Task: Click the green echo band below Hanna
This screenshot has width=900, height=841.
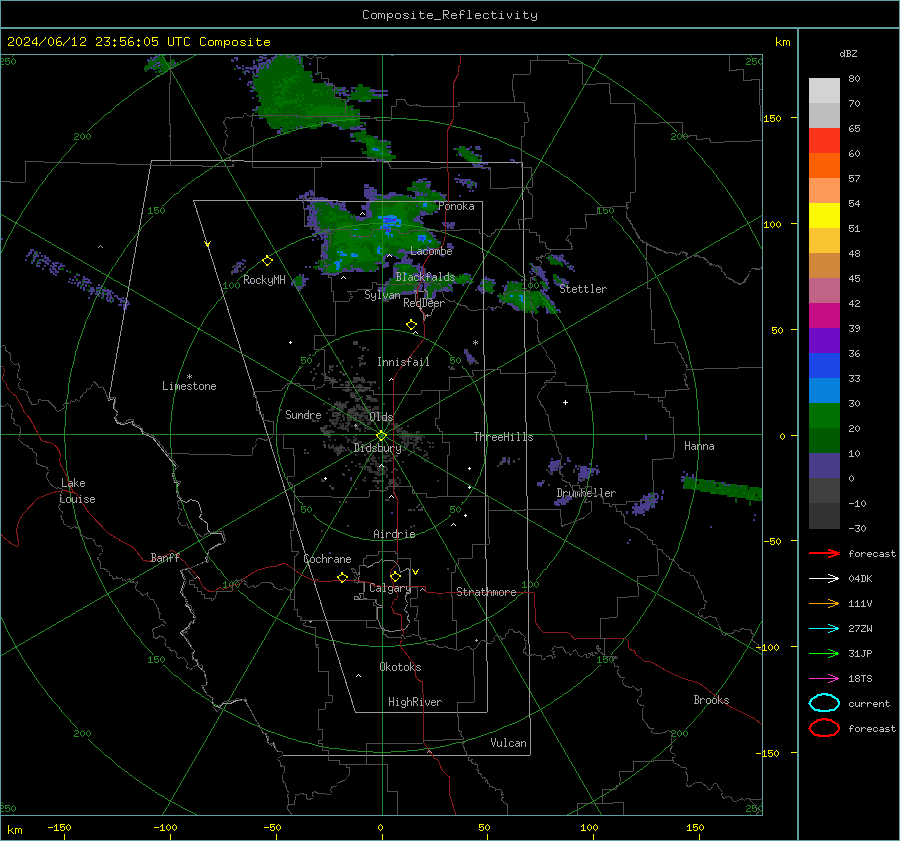Action: point(722,489)
